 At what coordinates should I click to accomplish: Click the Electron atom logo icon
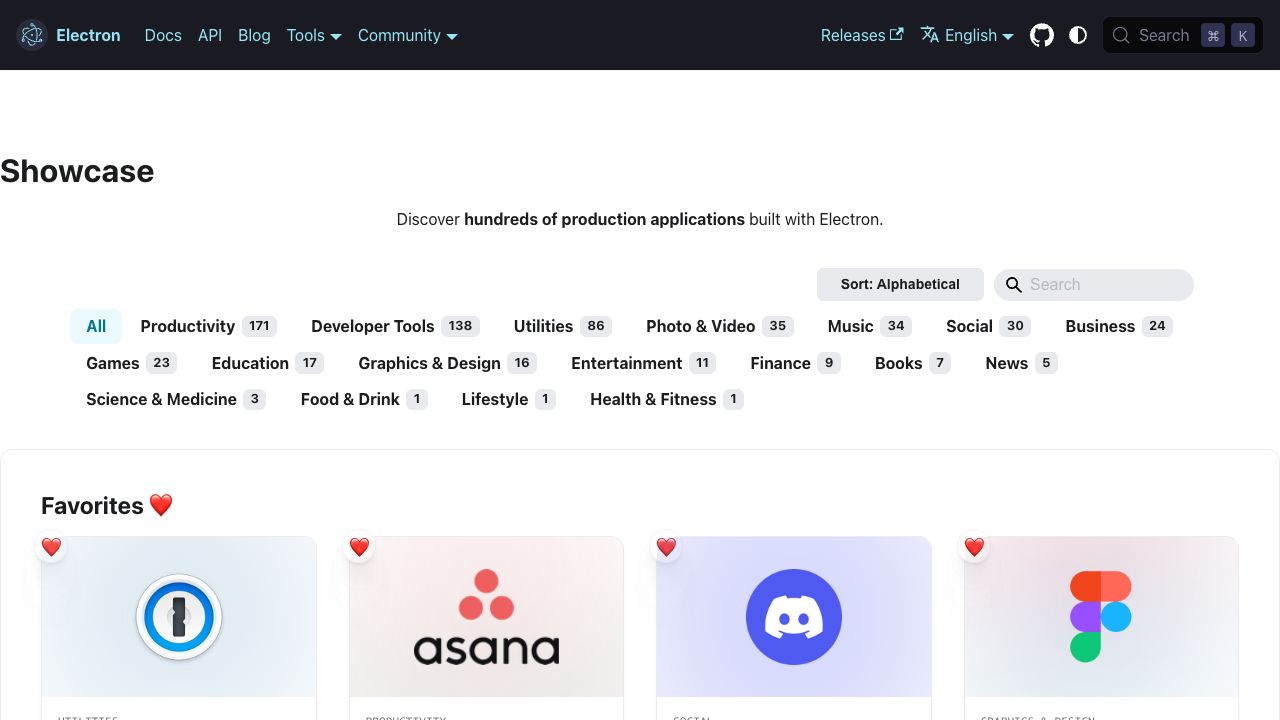click(x=32, y=35)
